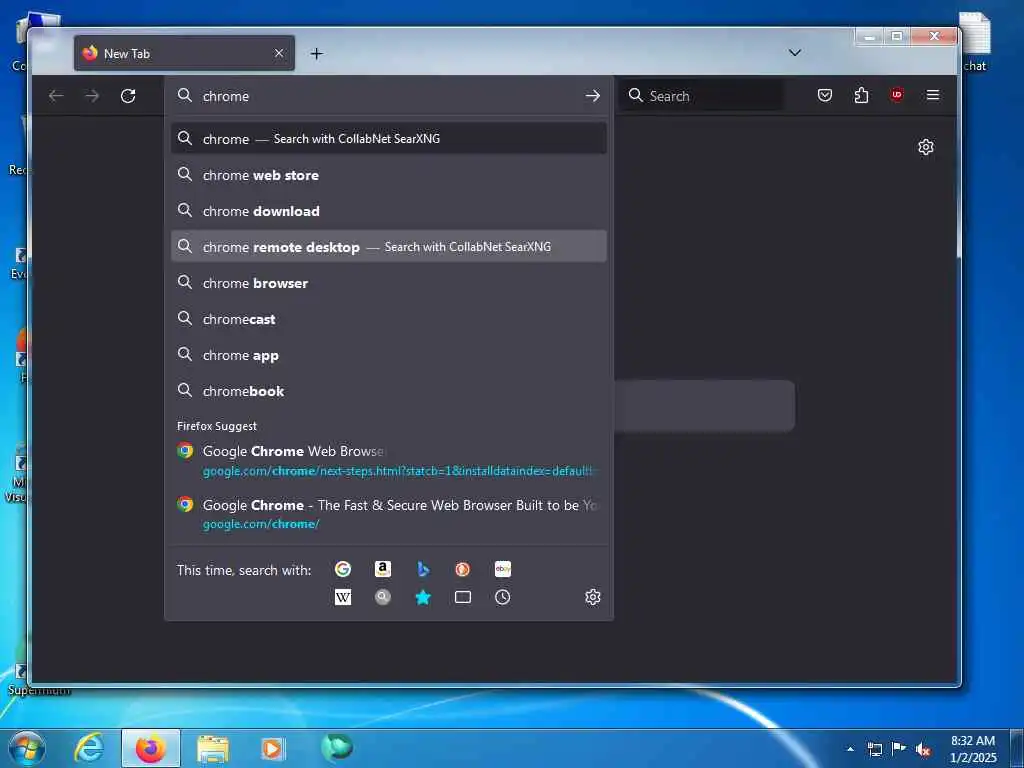Choose the 'chrome download' suggestion
Viewport: 1024px width, 768px height.
click(389, 211)
